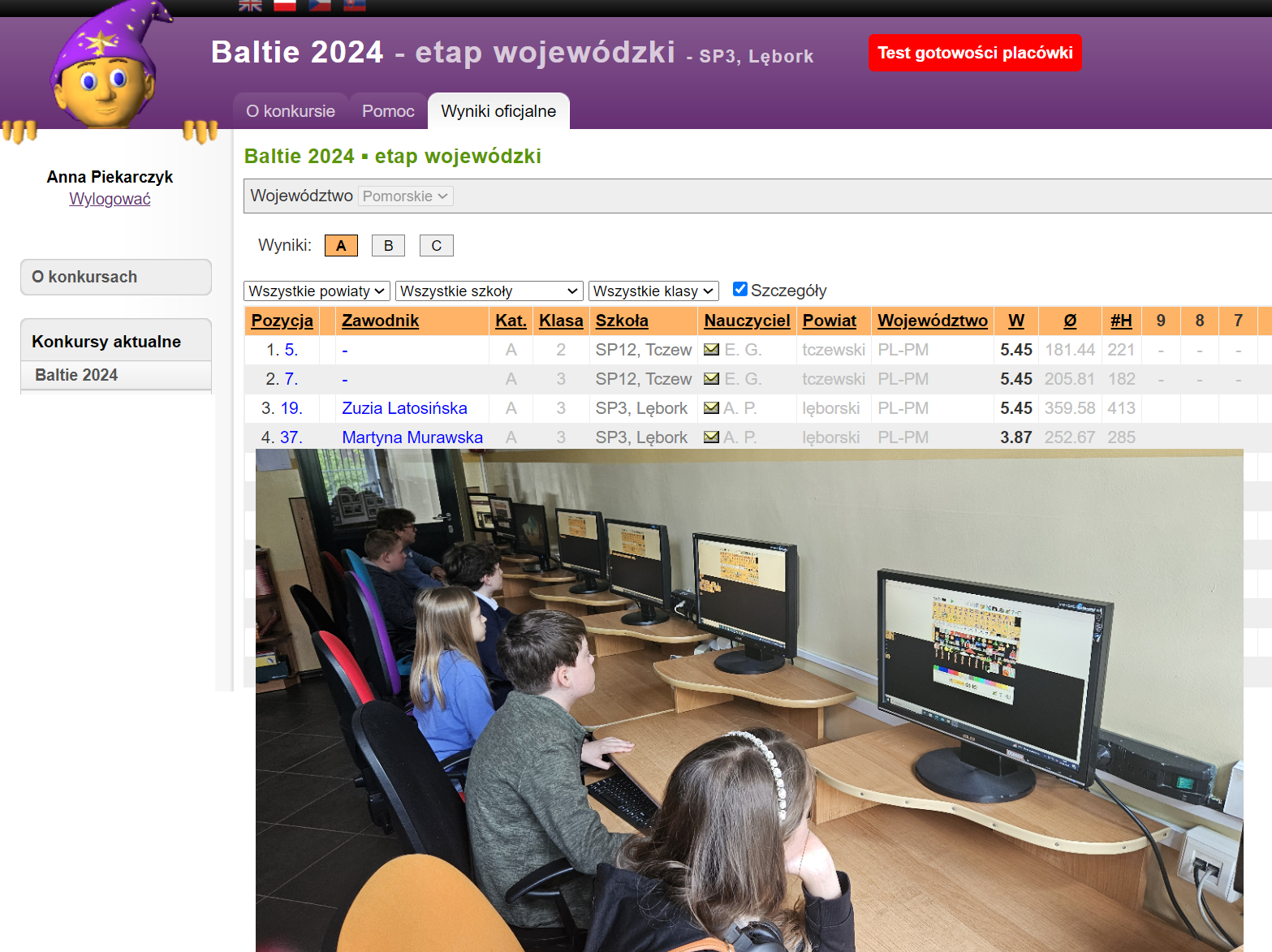Switch results to category C

[x=436, y=246]
